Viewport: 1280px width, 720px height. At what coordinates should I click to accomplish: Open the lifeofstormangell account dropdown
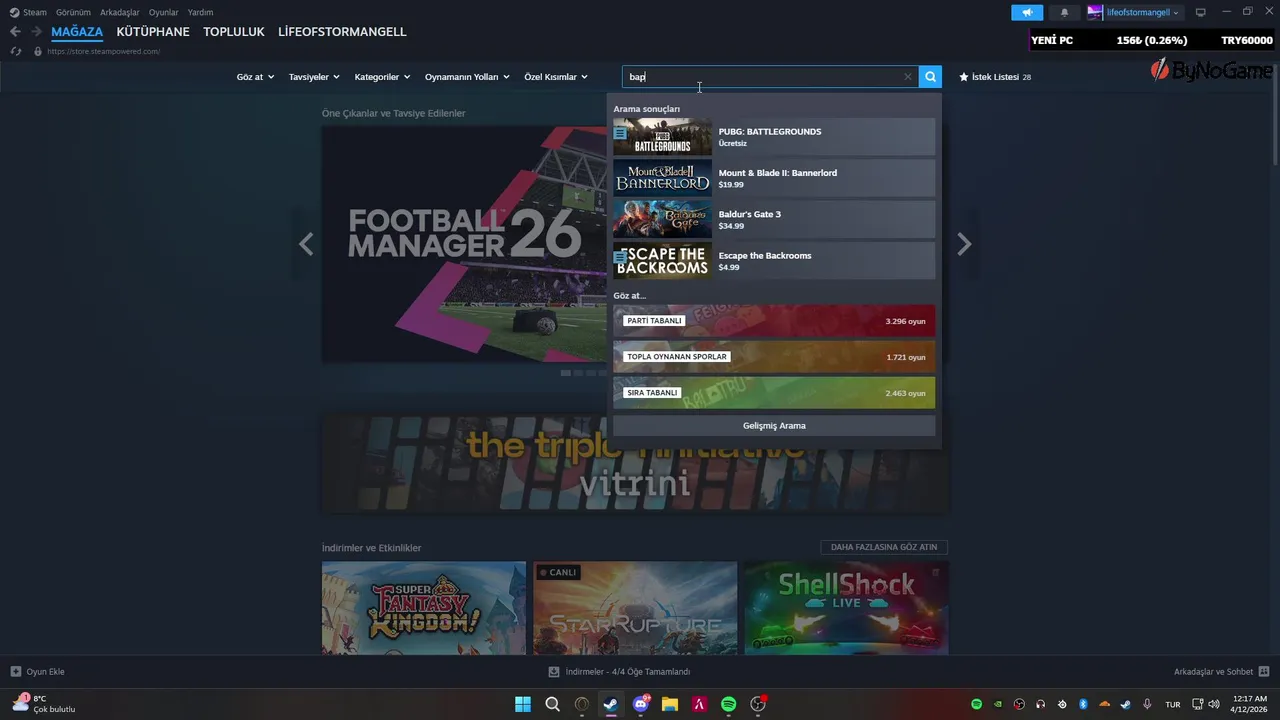pyautogui.click(x=1143, y=12)
